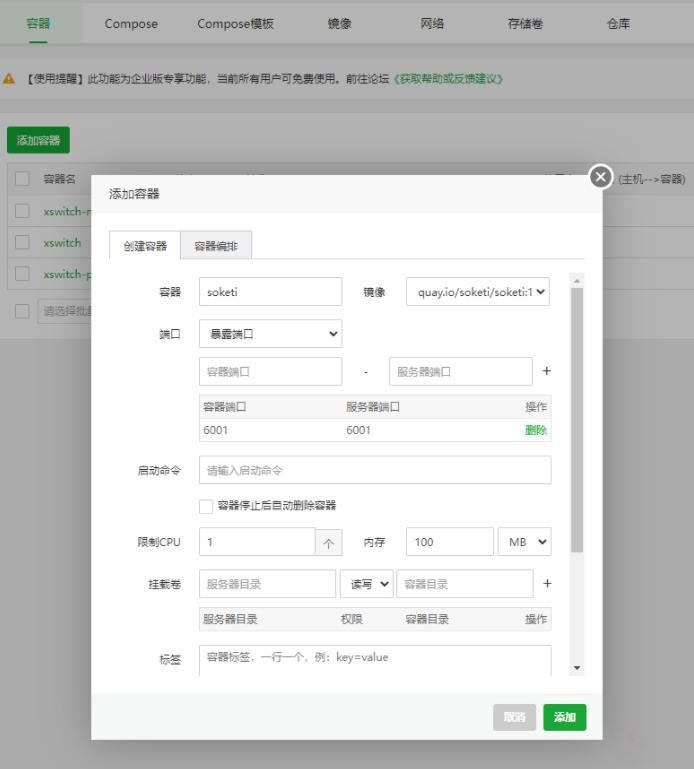Viewport: 694px width, 769px height.
Task: Open the 读写 permission dropdown
Action: 366,584
